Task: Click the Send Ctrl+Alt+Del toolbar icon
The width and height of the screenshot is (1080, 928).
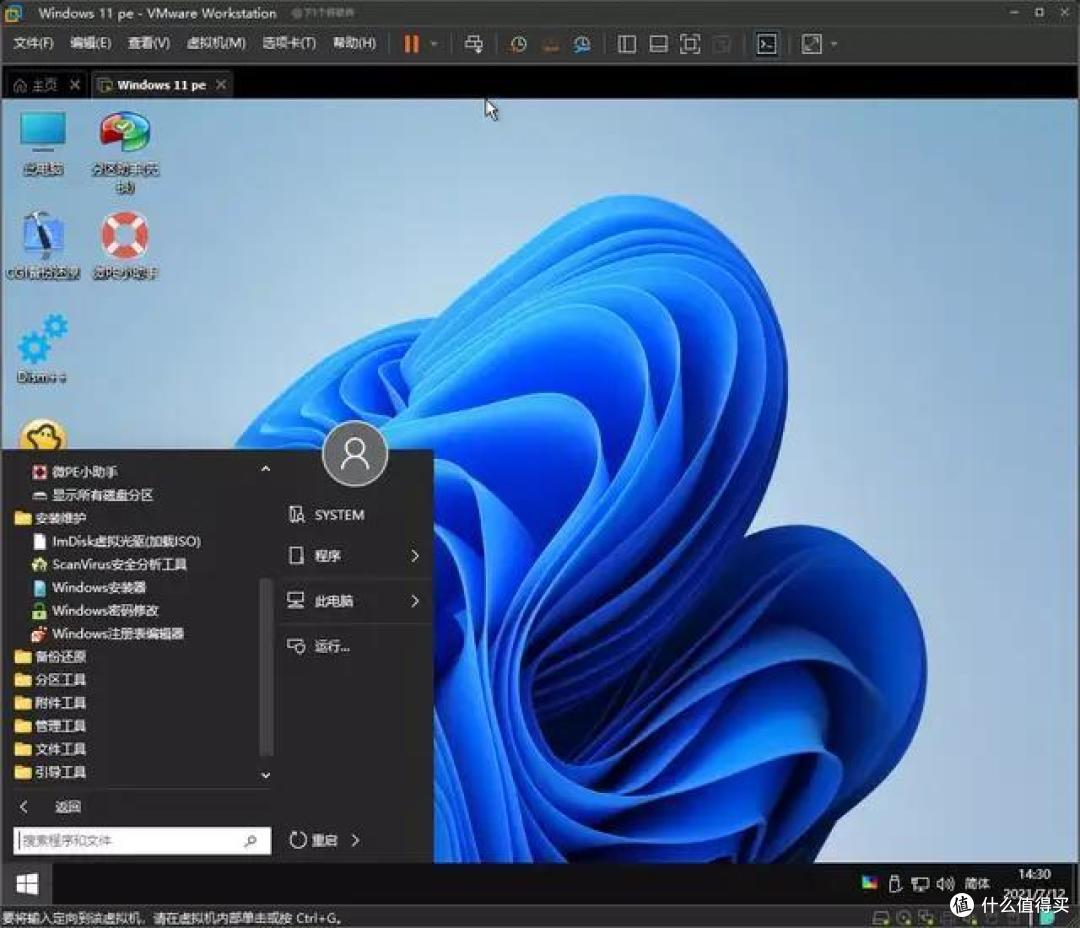Action: pyautogui.click(x=473, y=44)
